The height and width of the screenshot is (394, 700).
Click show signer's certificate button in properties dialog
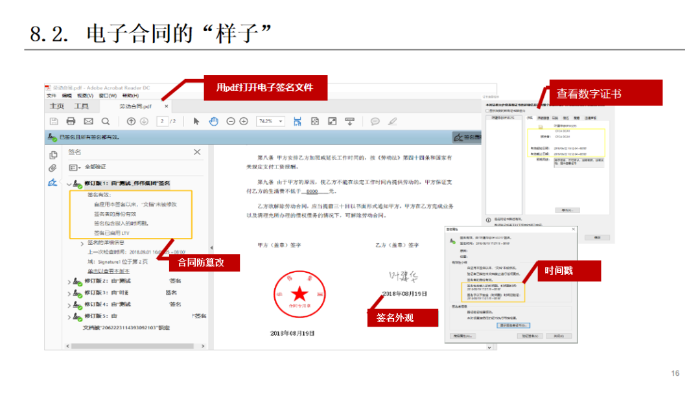pyautogui.click(x=513, y=325)
